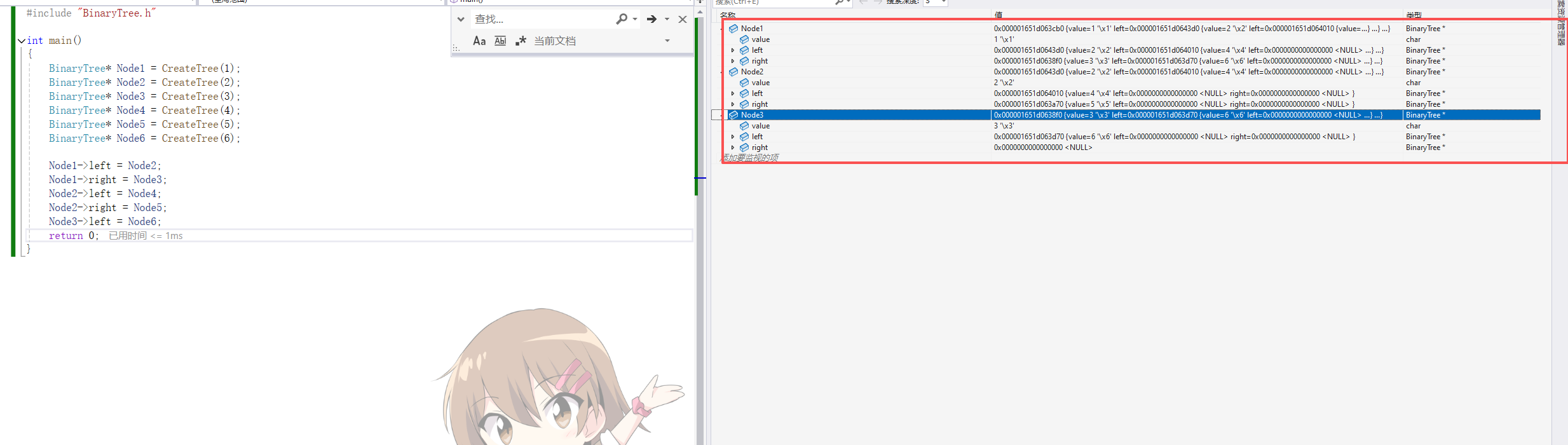1568x445 pixels.
Task: Expand the left child of Node2
Action: coord(733,93)
